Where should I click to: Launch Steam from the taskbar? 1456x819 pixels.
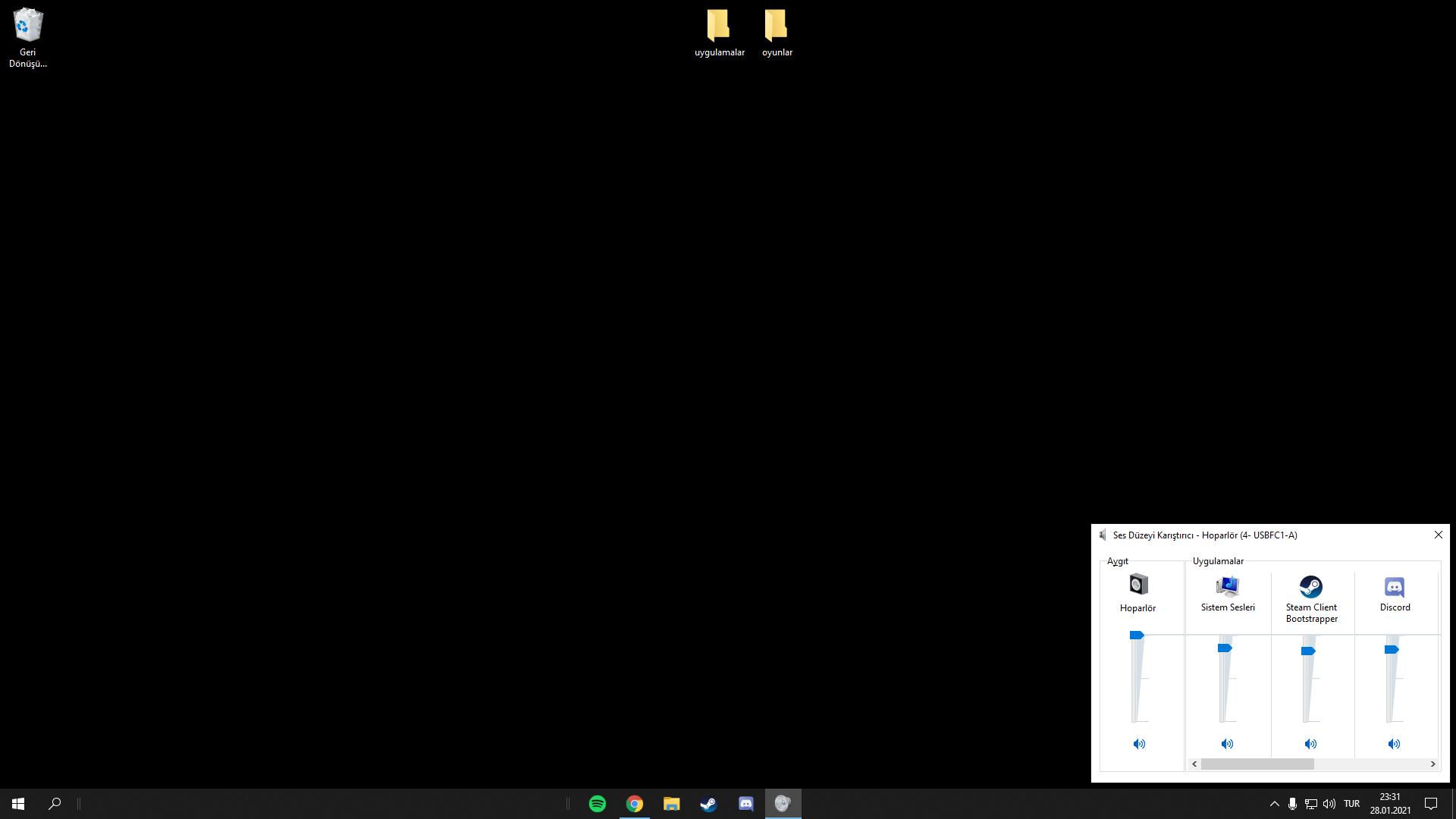(x=708, y=803)
